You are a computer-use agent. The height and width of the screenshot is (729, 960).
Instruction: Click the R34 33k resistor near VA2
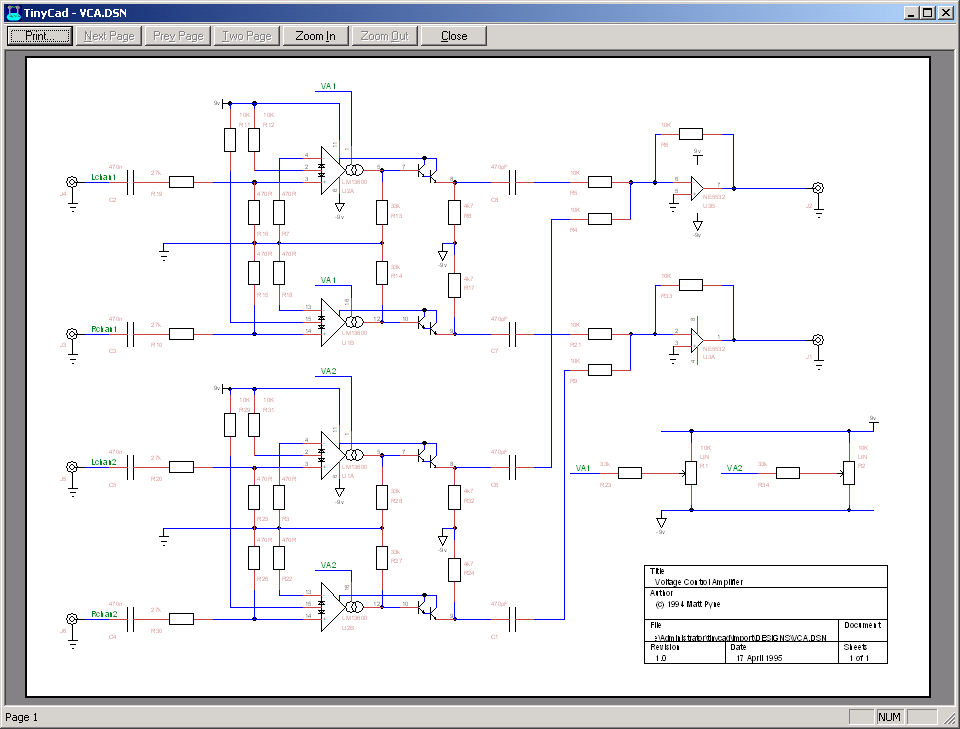788,473
